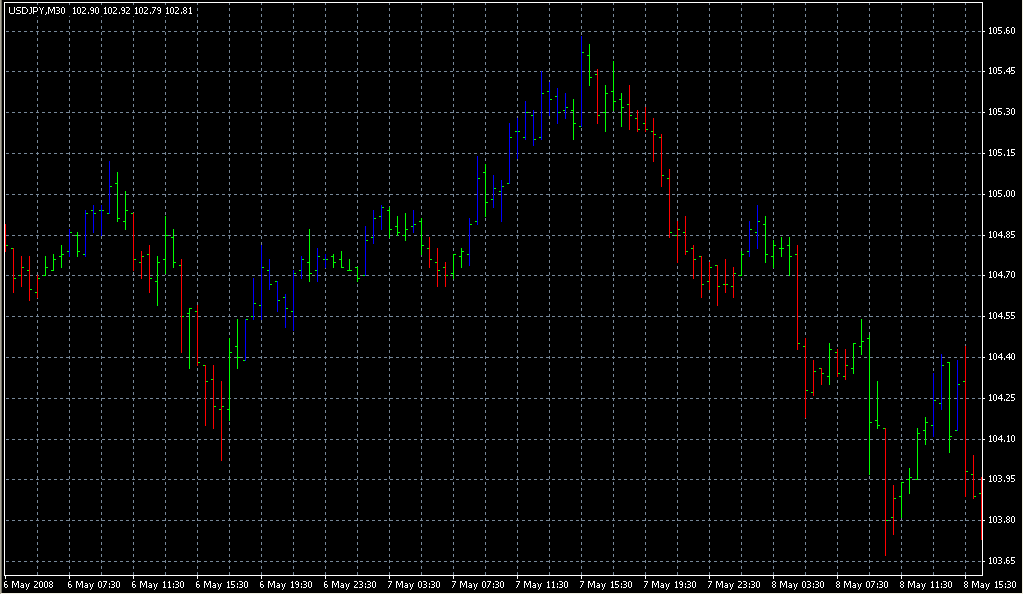
Task: Click the 104.25 price axis label
Action: point(1002,398)
